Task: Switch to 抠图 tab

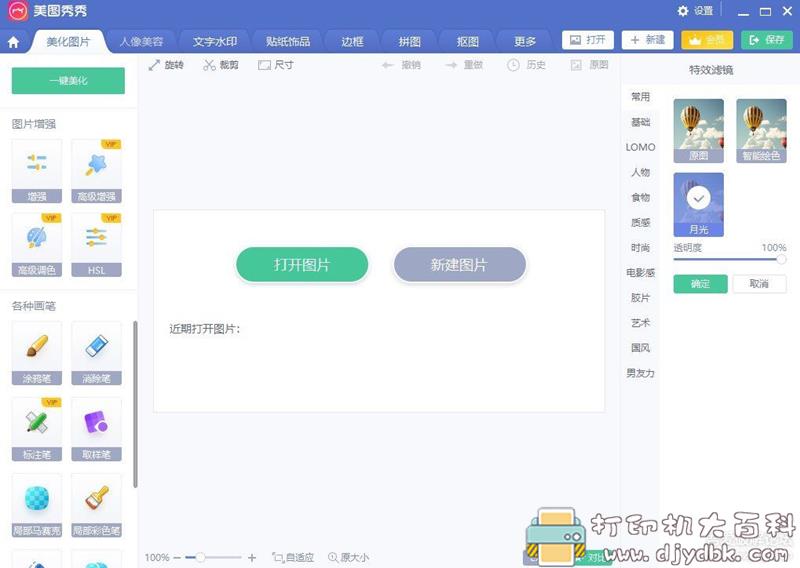Action: [x=468, y=42]
